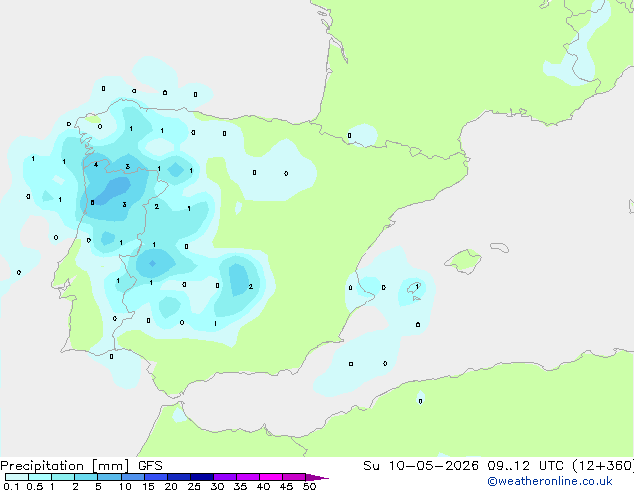Screen dimensions: 634x490
Task: Click legend scale label '35'
Action: [240, 486]
